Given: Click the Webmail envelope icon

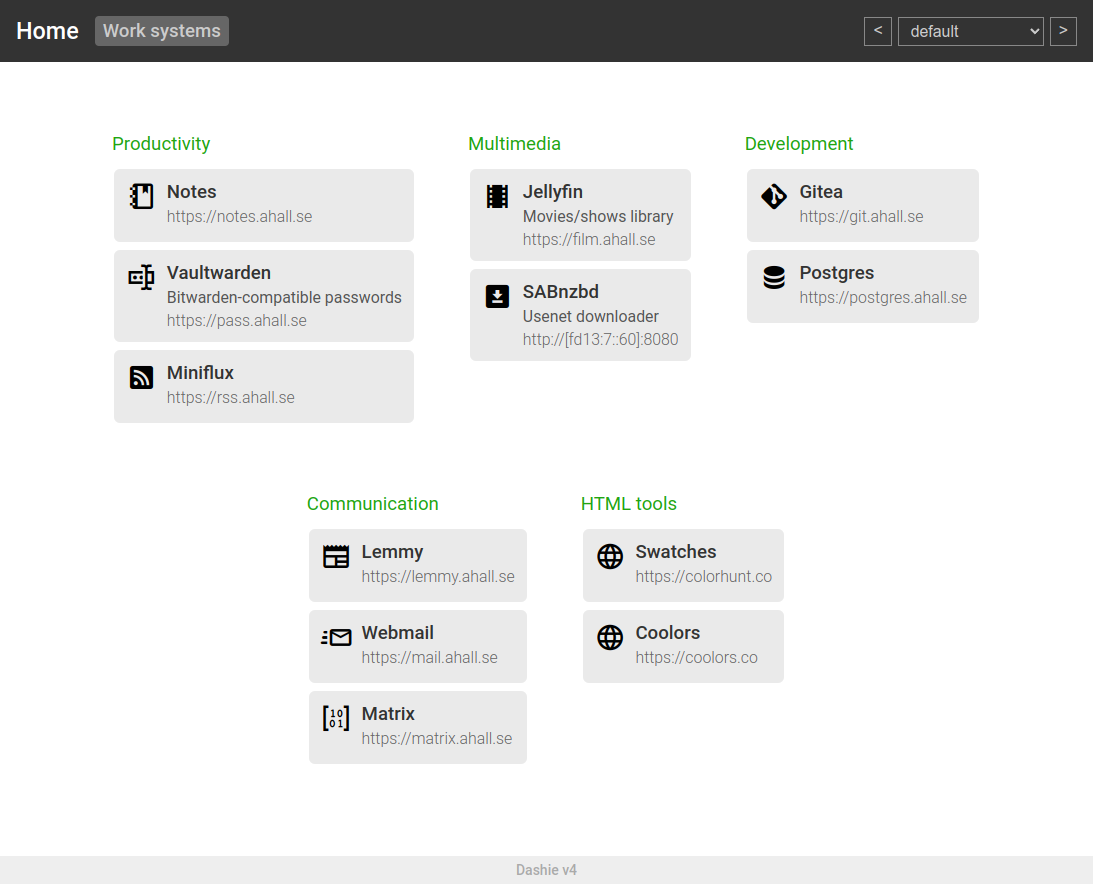Looking at the screenshot, I should point(336,637).
